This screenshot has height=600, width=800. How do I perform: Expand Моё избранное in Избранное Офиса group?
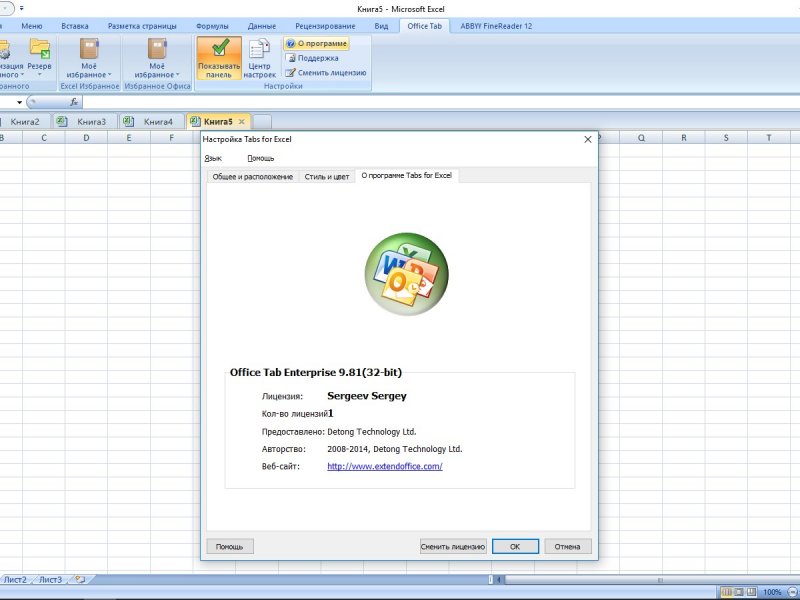(157, 58)
